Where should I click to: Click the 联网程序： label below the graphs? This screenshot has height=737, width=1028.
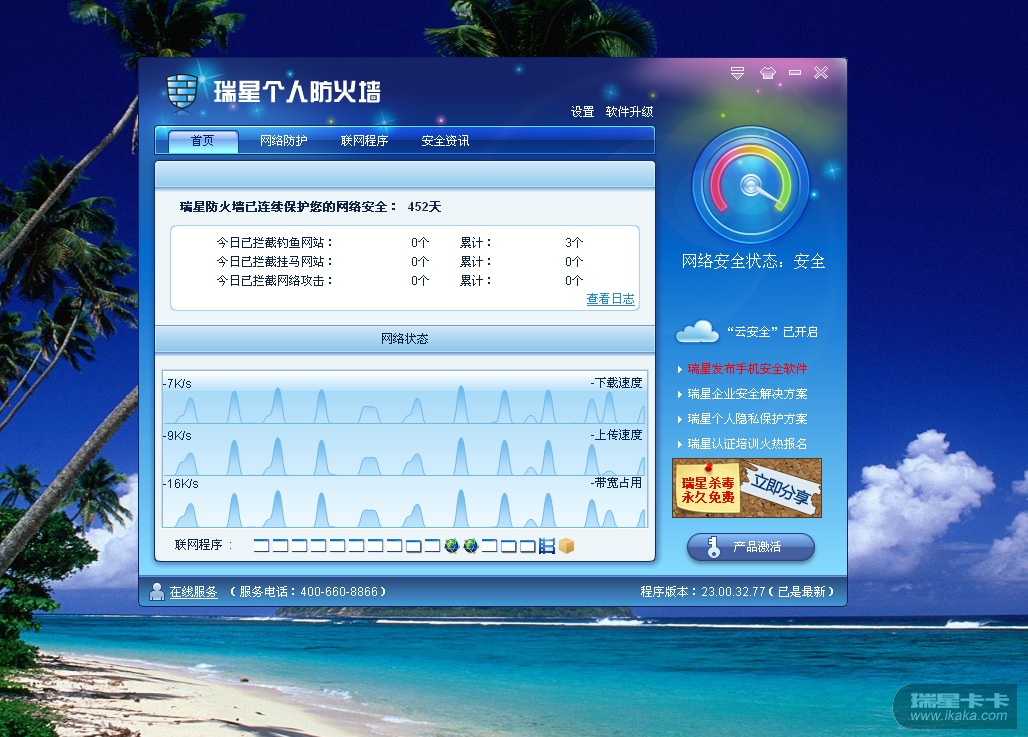click(x=203, y=545)
